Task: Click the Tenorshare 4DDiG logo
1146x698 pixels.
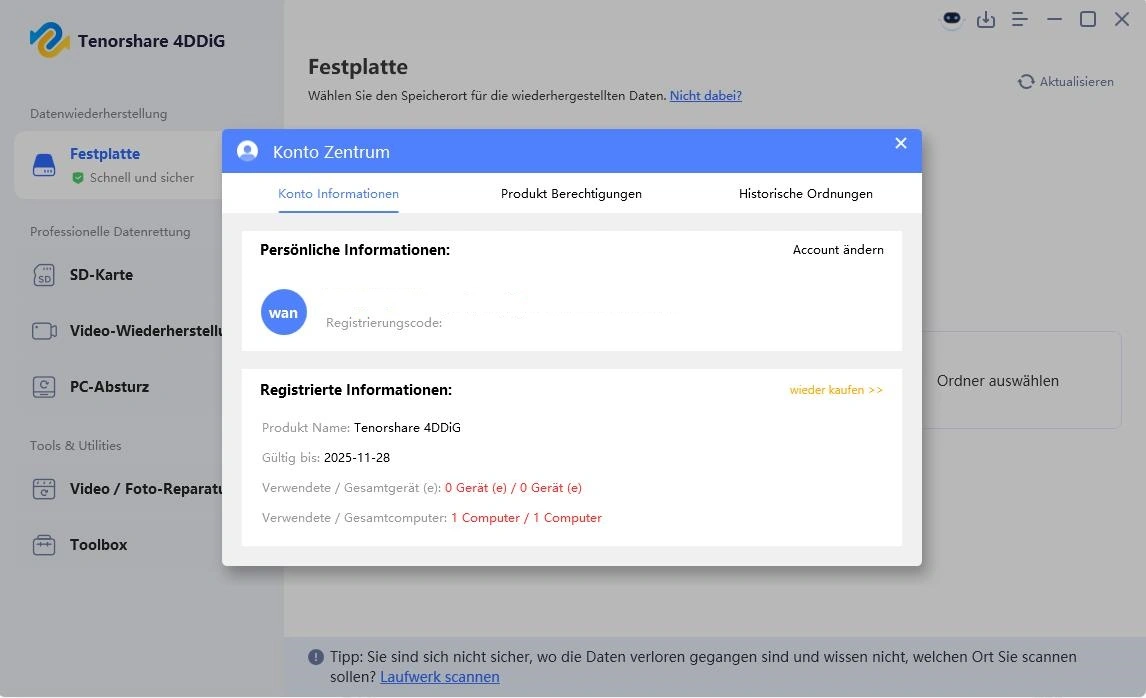Action: coord(48,41)
